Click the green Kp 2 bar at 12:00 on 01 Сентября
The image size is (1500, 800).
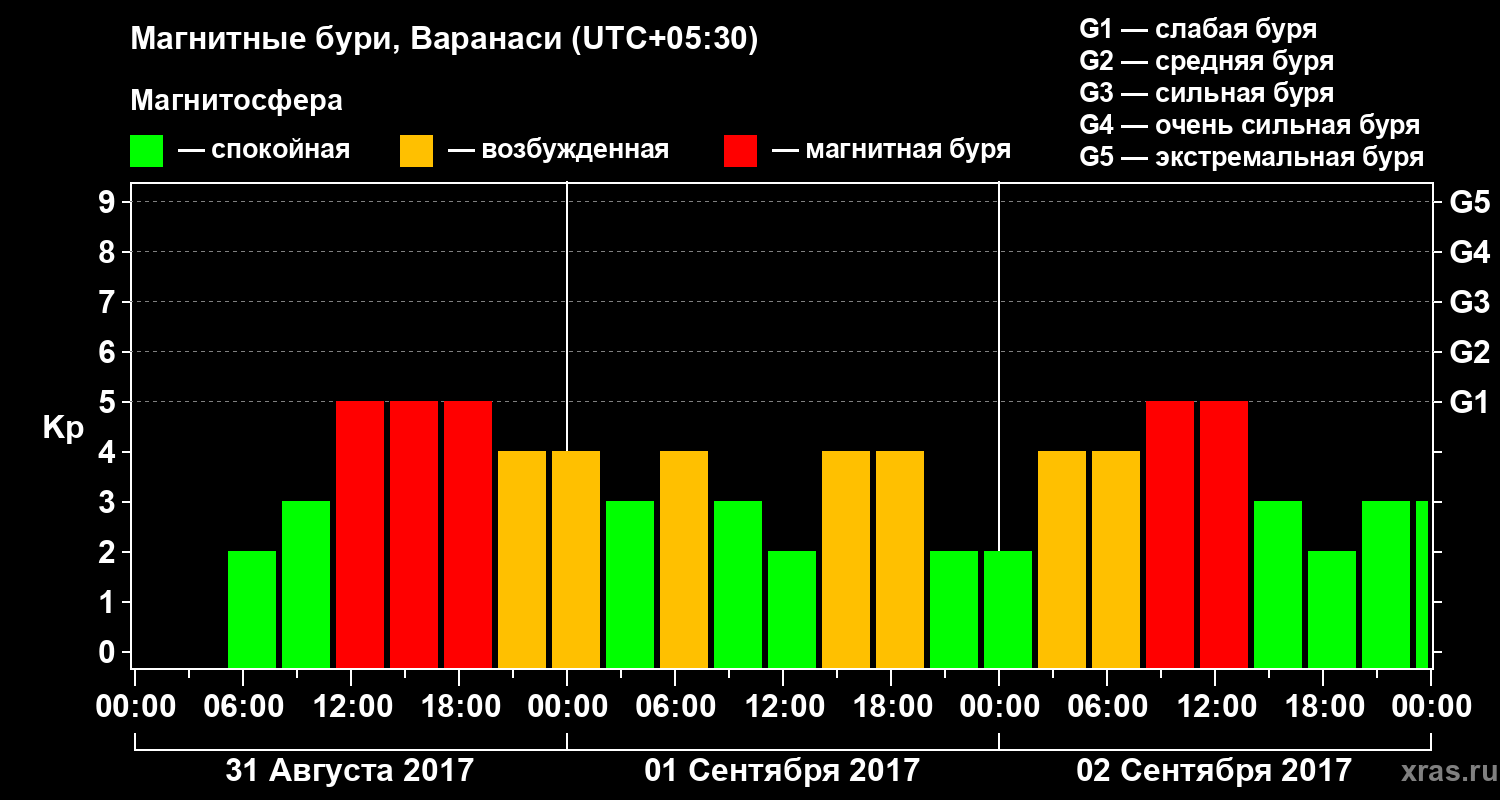click(x=792, y=609)
